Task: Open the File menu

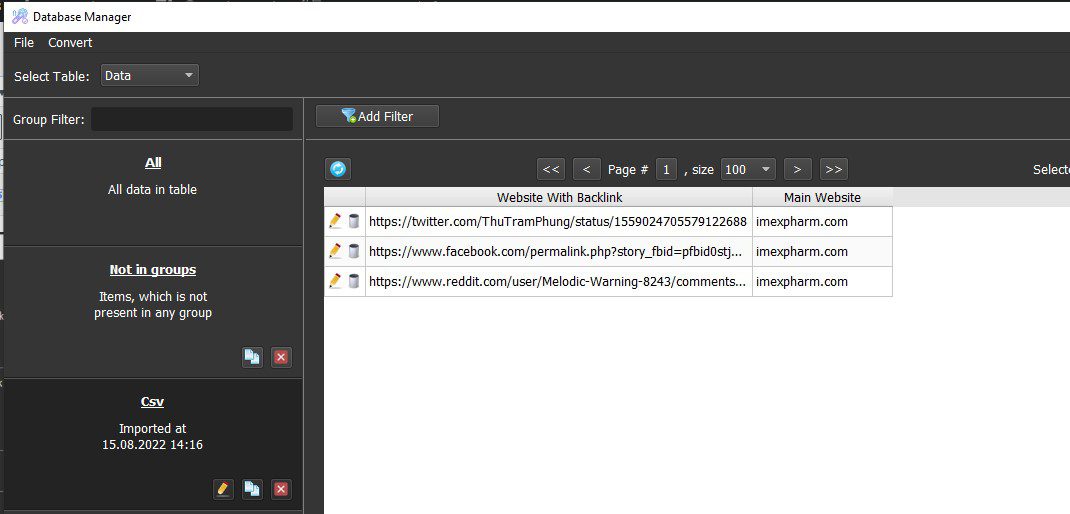Action: pos(24,42)
